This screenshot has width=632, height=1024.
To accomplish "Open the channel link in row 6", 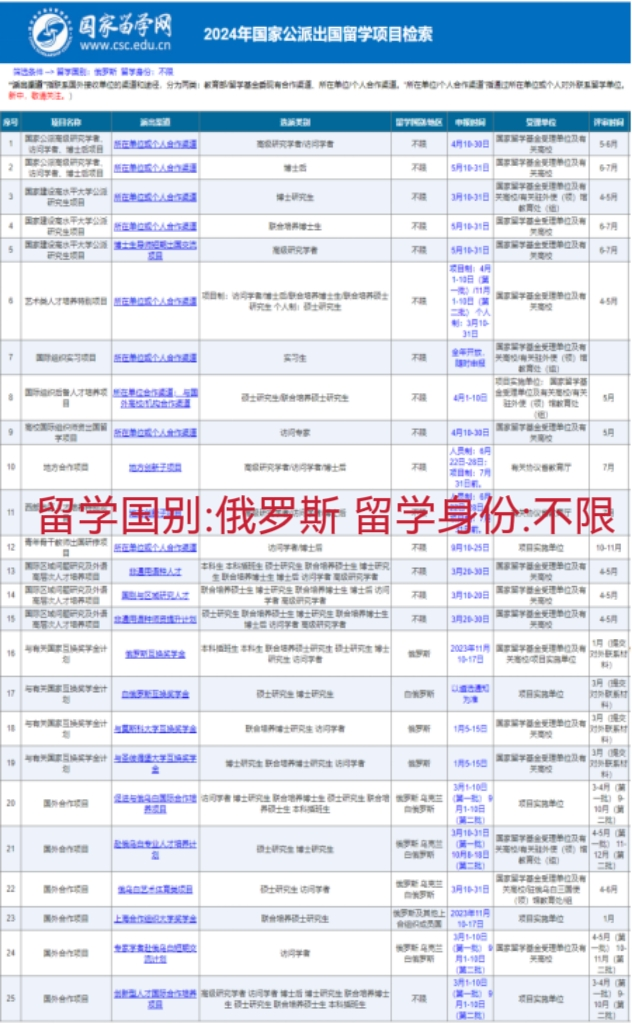I will (155, 301).
